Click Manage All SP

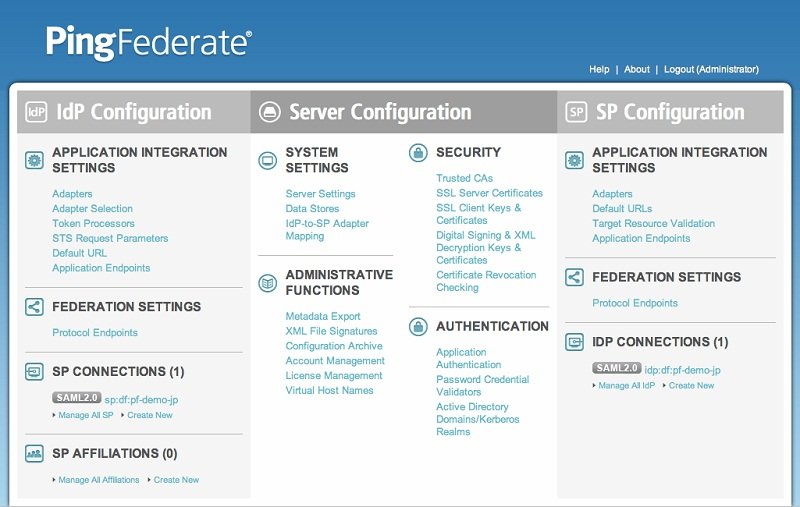tap(86, 415)
